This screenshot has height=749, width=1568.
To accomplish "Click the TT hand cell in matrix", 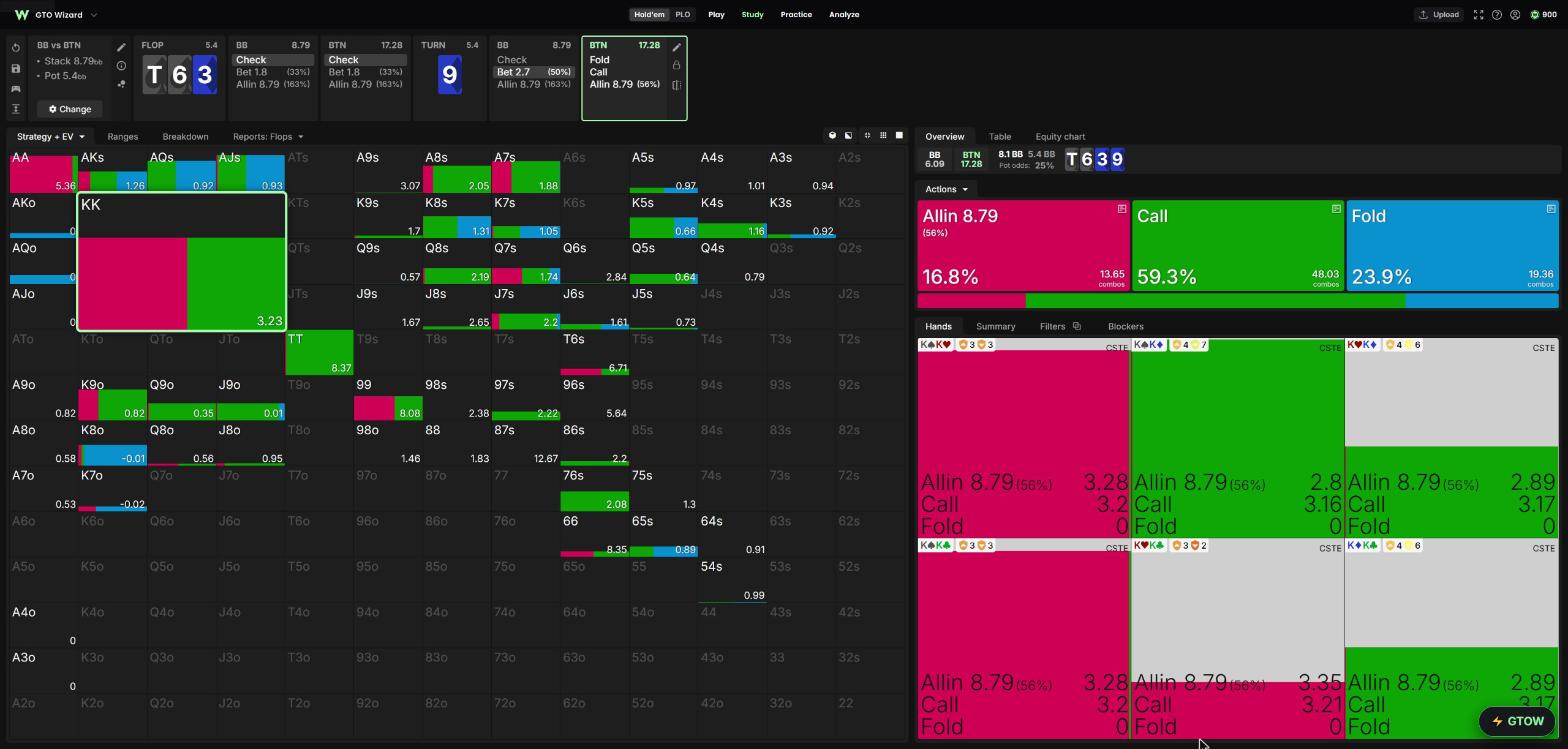I will [x=320, y=353].
